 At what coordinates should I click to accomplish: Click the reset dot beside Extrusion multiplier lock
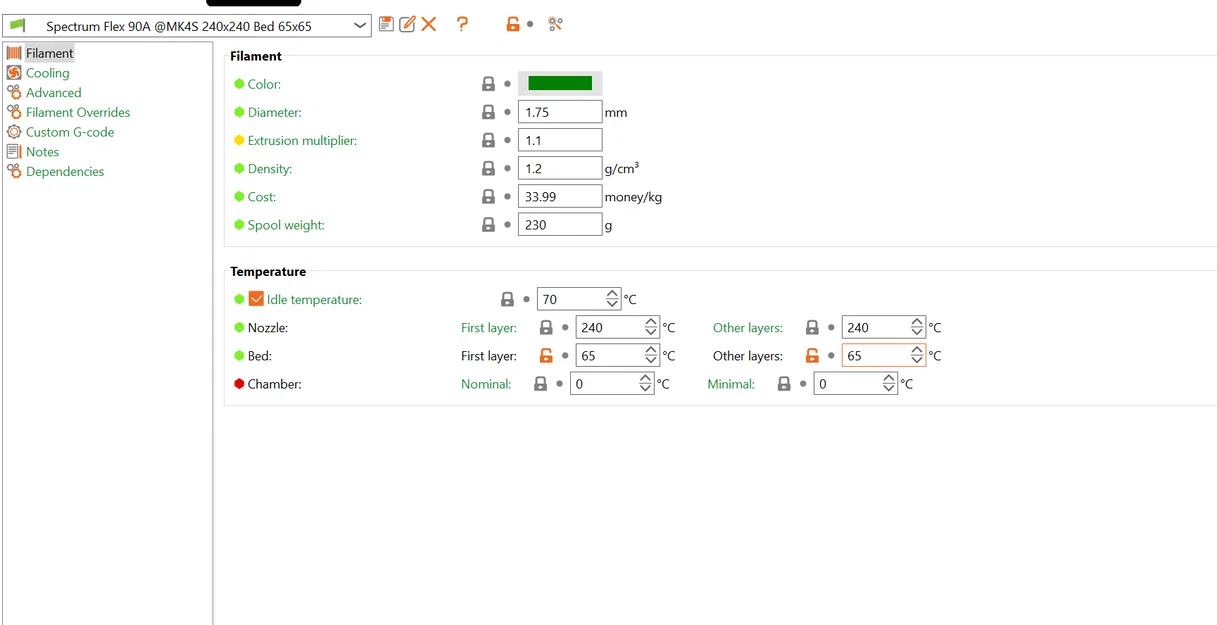508,140
